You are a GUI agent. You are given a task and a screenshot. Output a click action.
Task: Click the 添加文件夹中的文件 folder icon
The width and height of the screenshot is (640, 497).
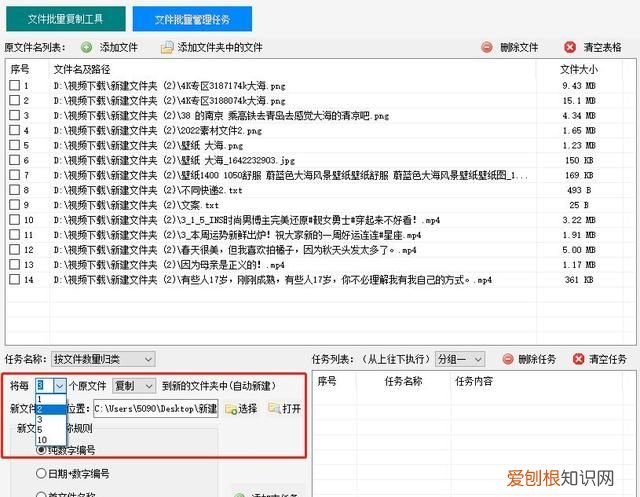[x=167, y=47]
